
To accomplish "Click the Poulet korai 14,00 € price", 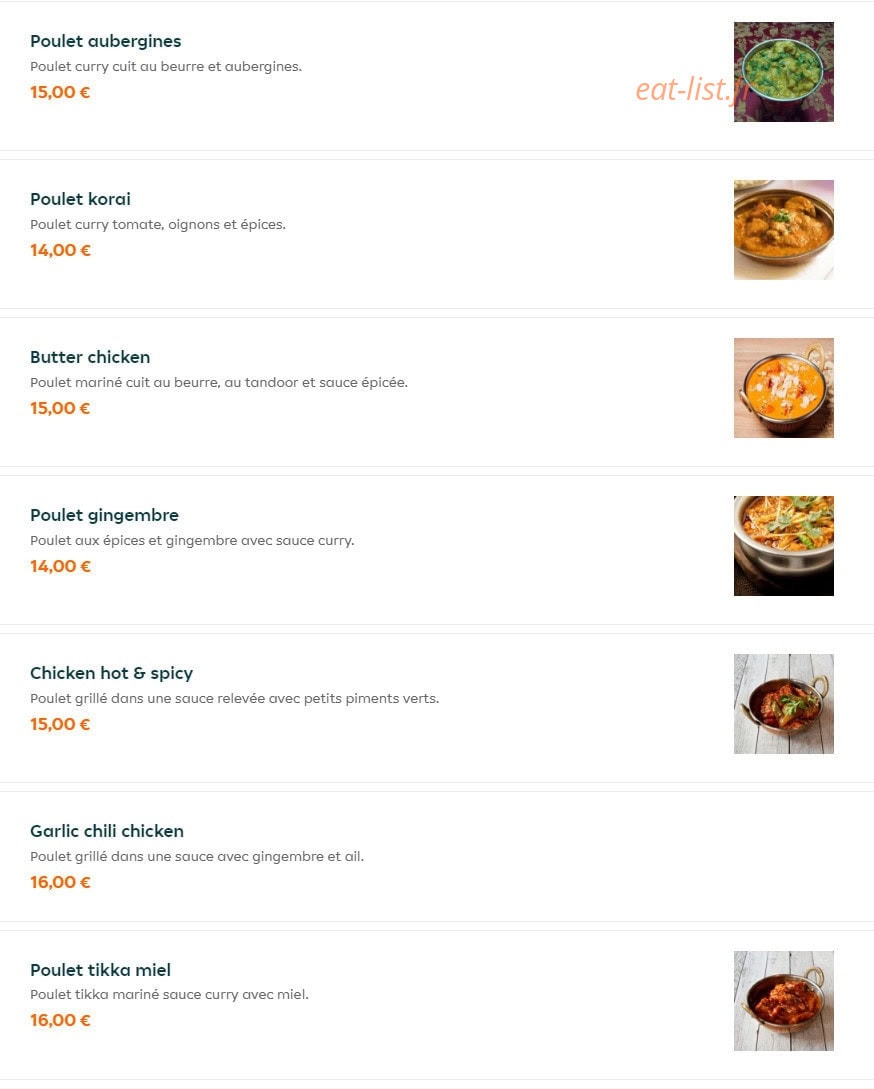I will pos(60,250).
